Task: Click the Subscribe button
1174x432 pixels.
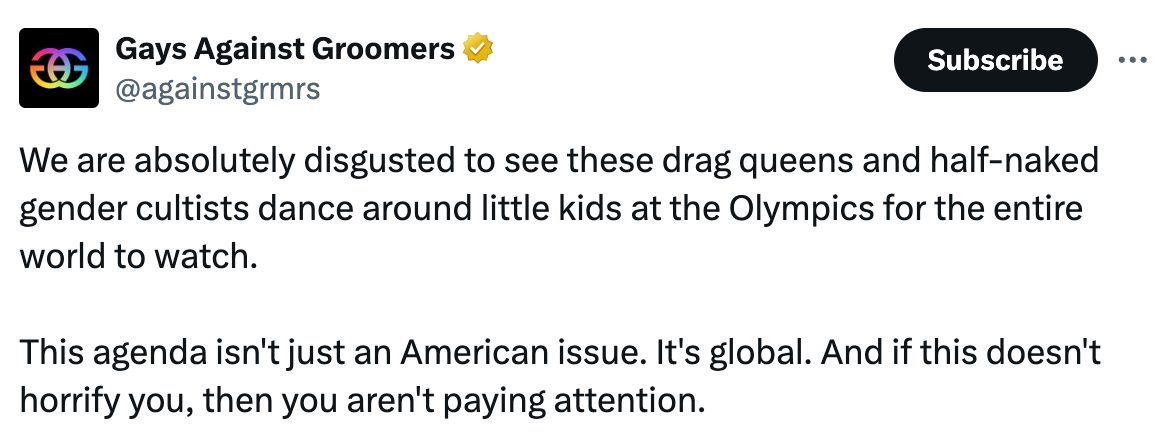Action: coord(995,60)
